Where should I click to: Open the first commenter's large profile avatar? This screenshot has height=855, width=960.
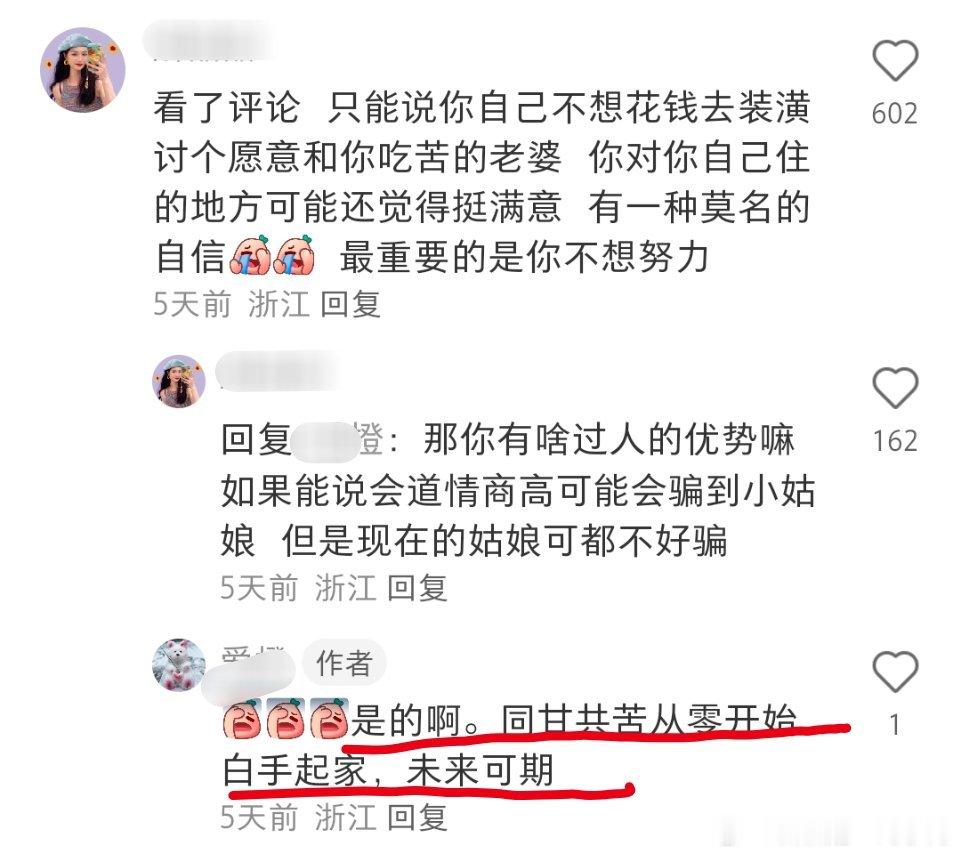(83, 70)
